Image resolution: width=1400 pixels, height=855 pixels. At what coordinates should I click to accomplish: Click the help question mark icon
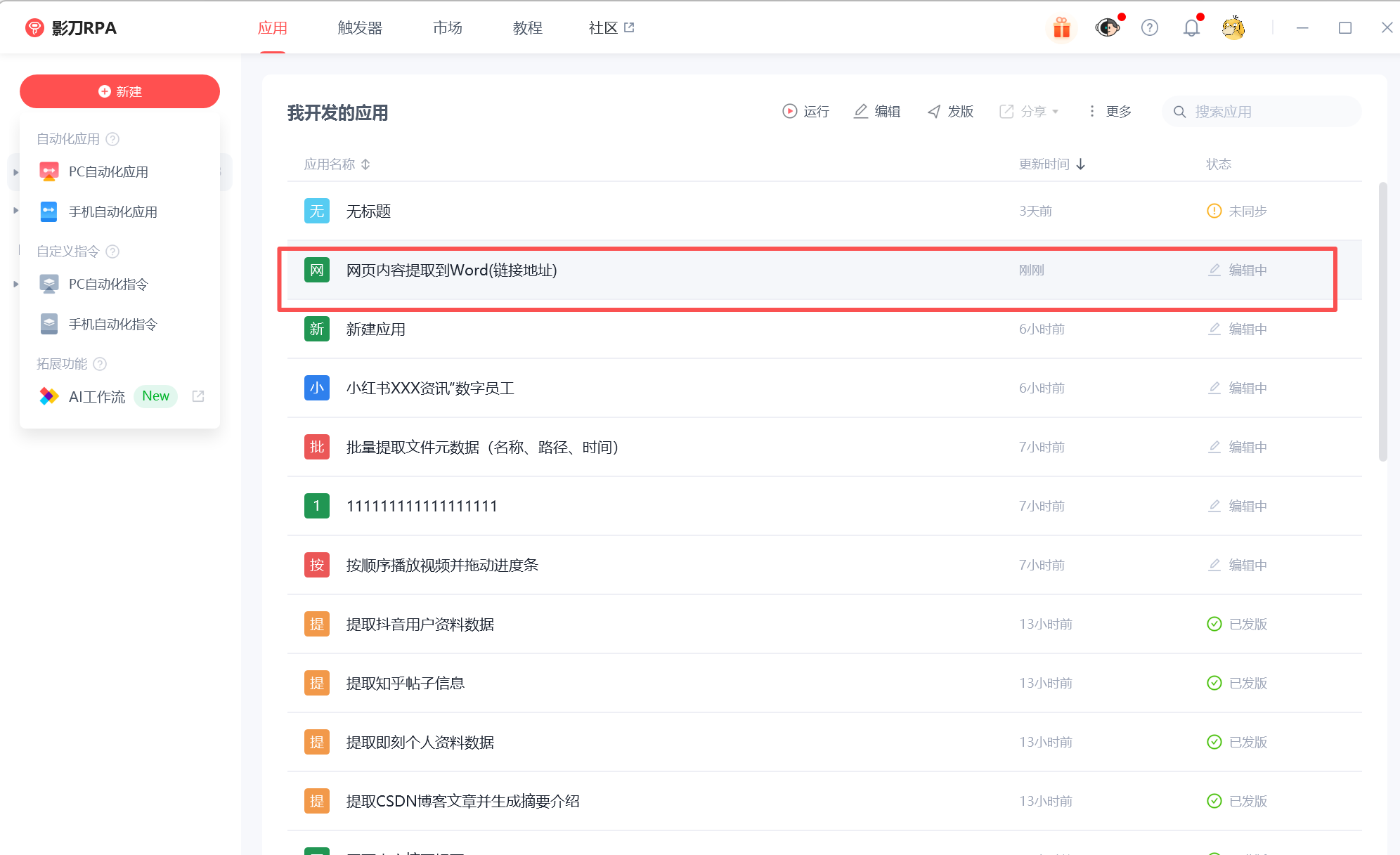click(x=1150, y=28)
